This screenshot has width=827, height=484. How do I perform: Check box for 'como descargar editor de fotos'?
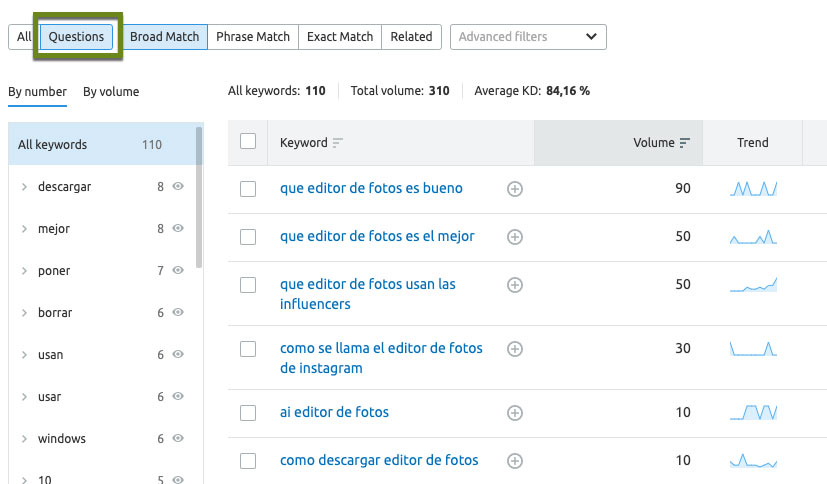pos(248,461)
